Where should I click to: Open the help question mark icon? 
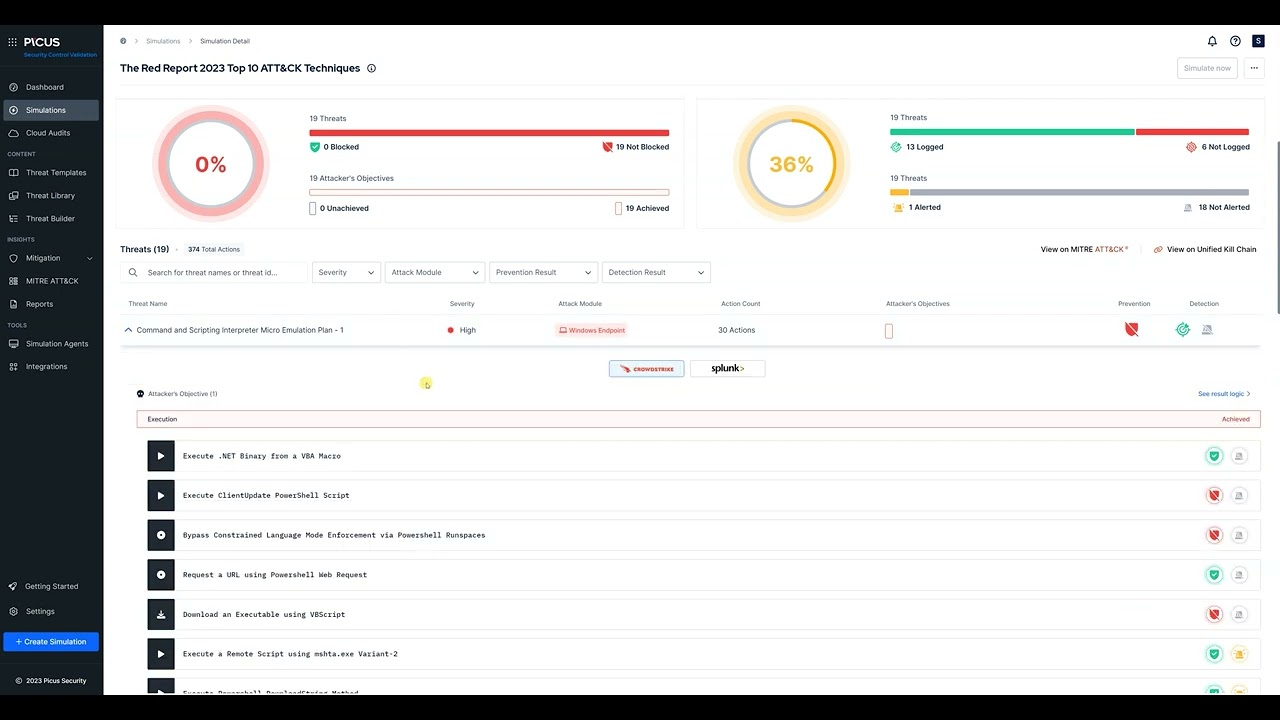1235,41
